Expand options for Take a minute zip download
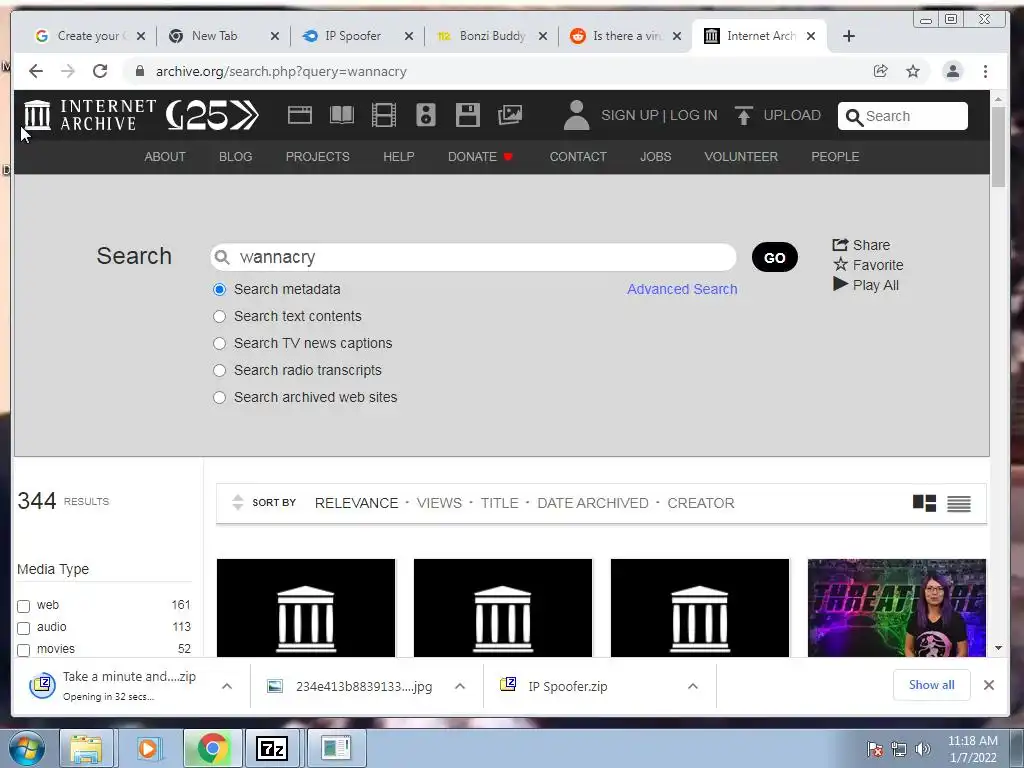Screen dimensions: 1024x768 click(227, 686)
